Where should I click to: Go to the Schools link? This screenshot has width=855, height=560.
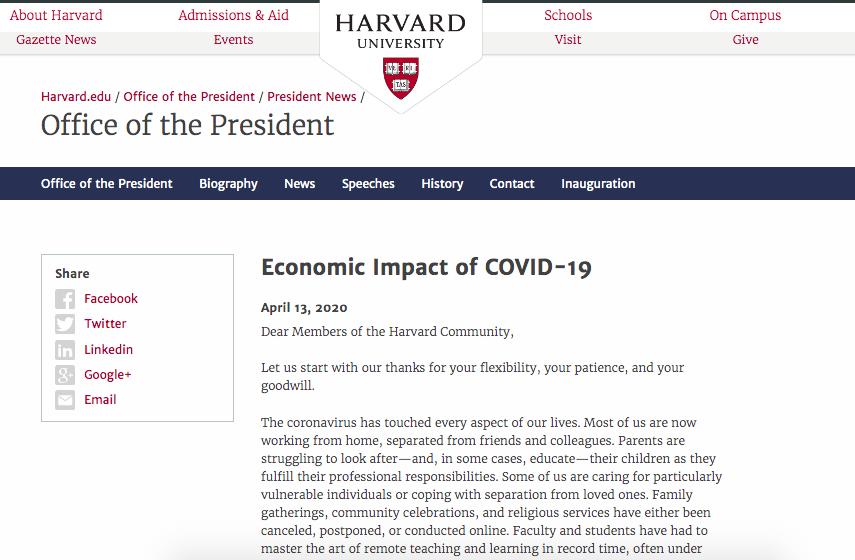pos(568,15)
